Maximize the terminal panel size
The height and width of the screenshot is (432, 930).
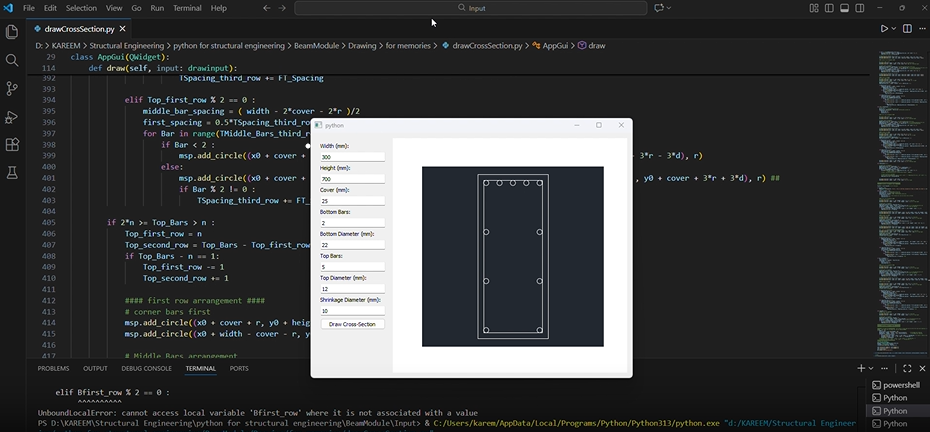pos(907,369)
